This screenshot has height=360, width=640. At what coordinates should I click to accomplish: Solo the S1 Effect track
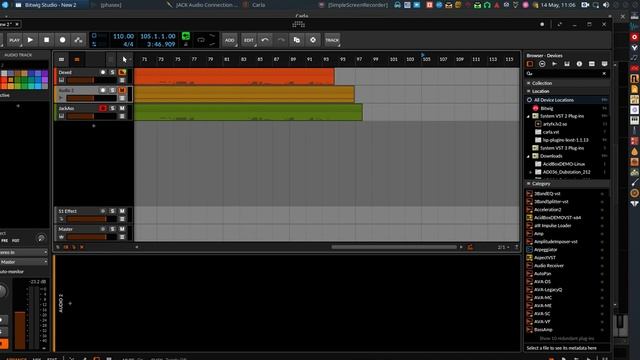[x=112, y=211]
